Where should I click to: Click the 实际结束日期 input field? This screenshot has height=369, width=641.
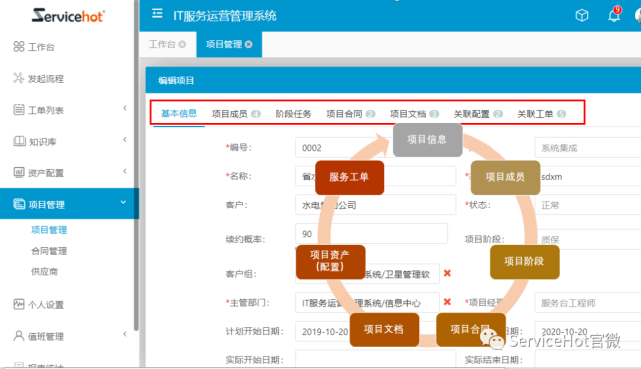tap(587, 359)
